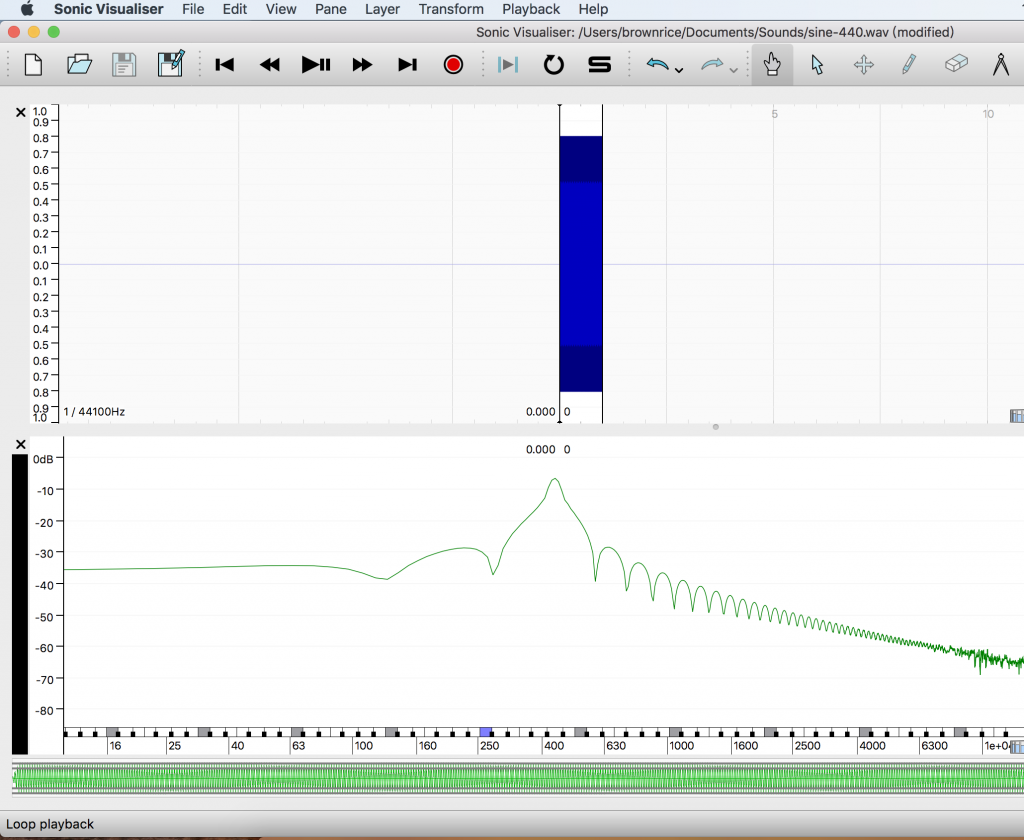This screenshot has width=1024, height=840.
Task: Select the Erase tool
Action: click(x=955, y=64)
